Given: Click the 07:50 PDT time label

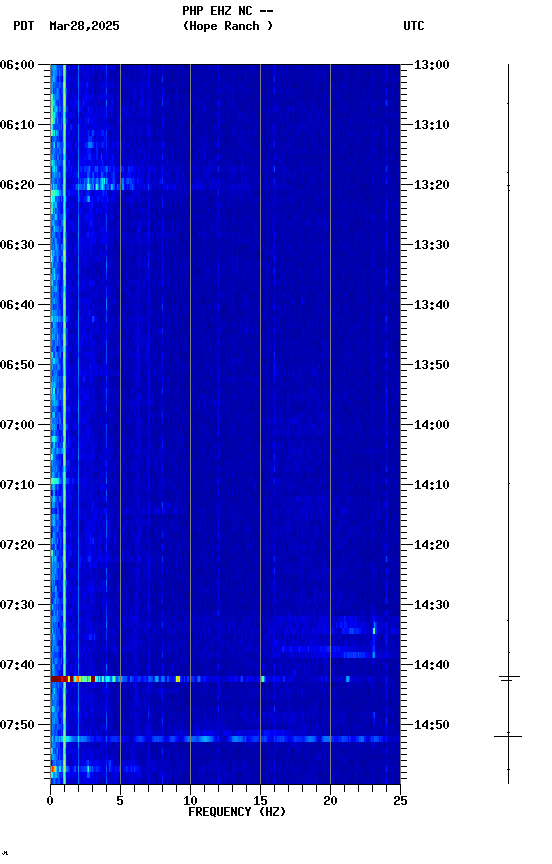Looking at the screenshot, I should pos(17,725).
